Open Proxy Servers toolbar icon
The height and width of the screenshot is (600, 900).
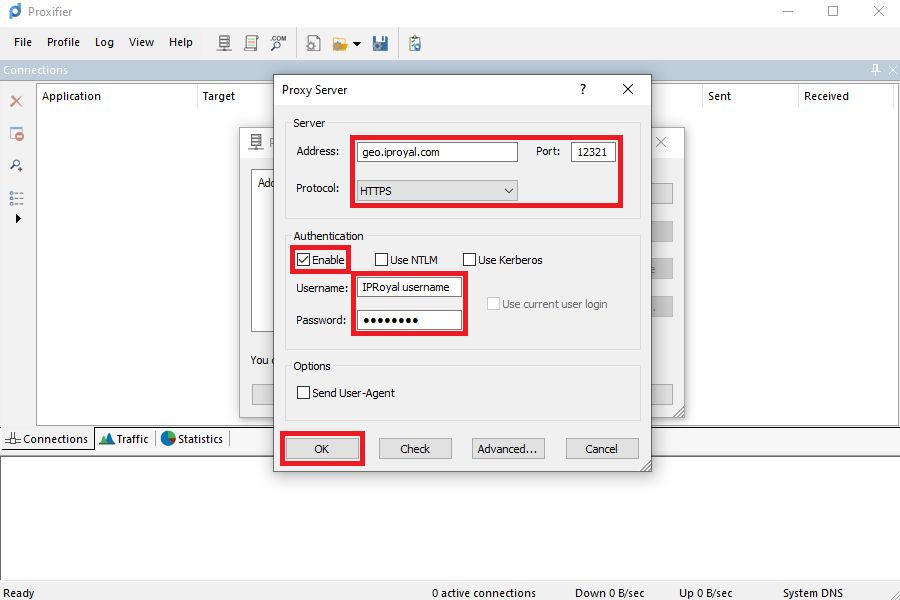coord(224,43)
